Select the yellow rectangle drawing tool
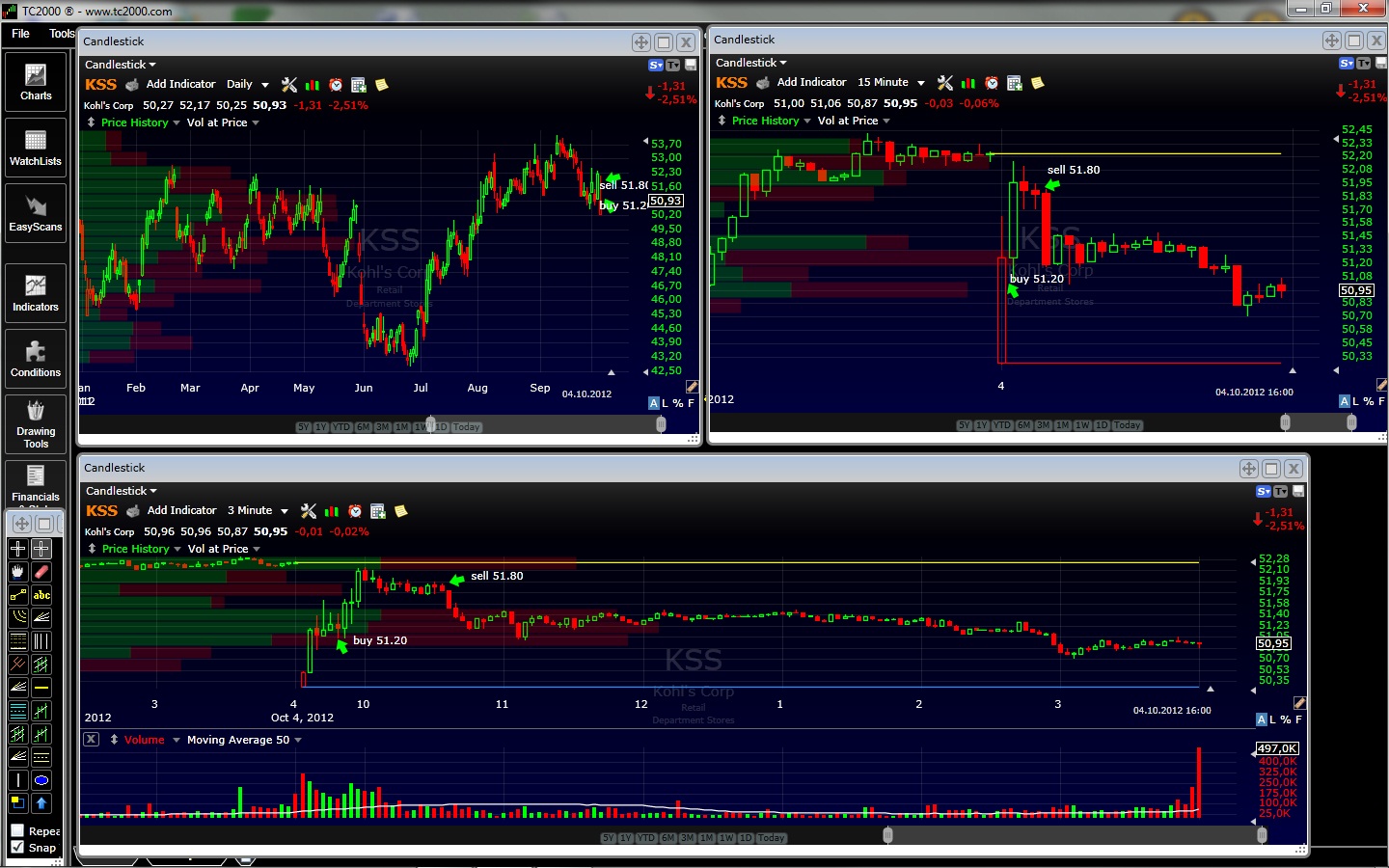Image resolution: width=1389 pixels, height=868 pixels. coord(18,803)
